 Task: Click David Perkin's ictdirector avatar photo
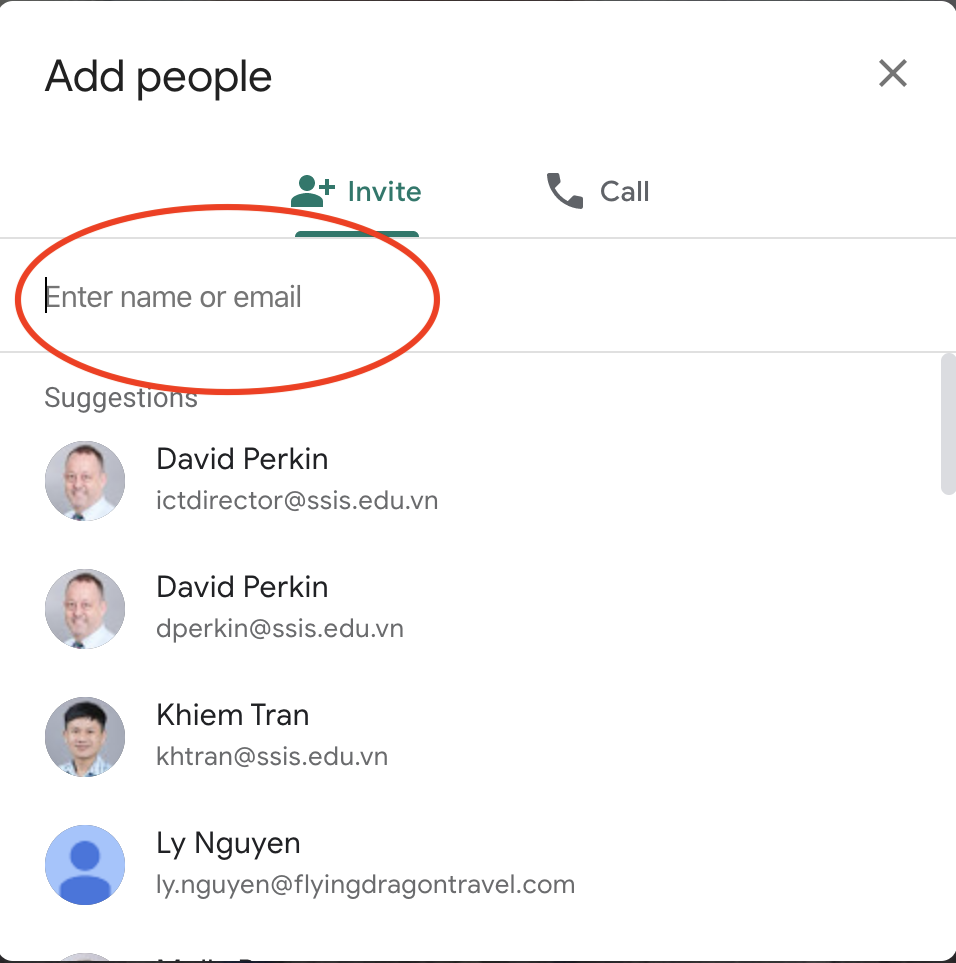[85, 481]
